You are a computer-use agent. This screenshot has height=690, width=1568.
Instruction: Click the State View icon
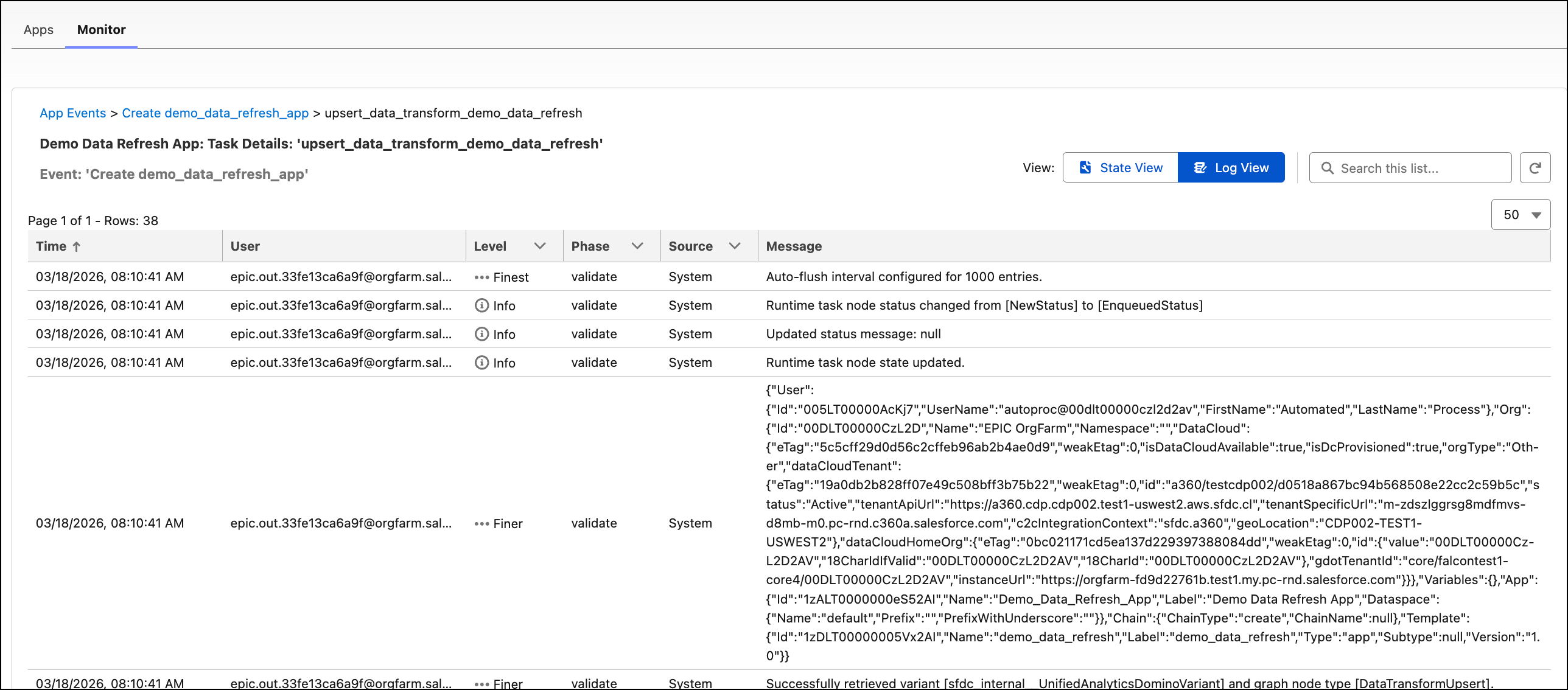pos(1085,167)
